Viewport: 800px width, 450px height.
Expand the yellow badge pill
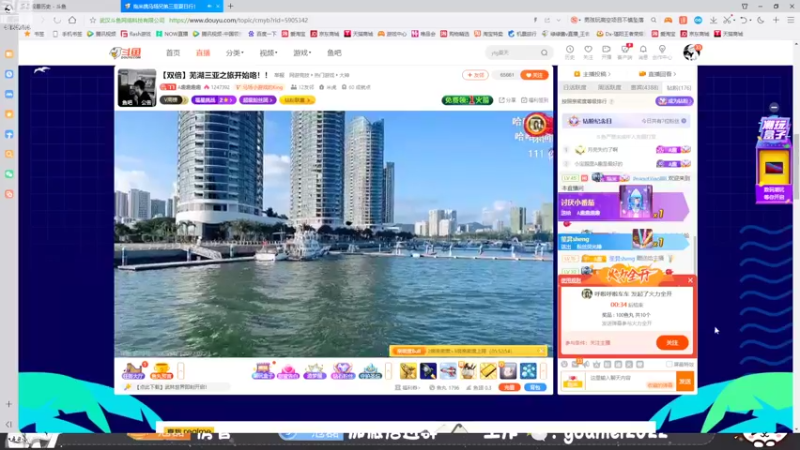pyautogui.click(x=297, y=100)
